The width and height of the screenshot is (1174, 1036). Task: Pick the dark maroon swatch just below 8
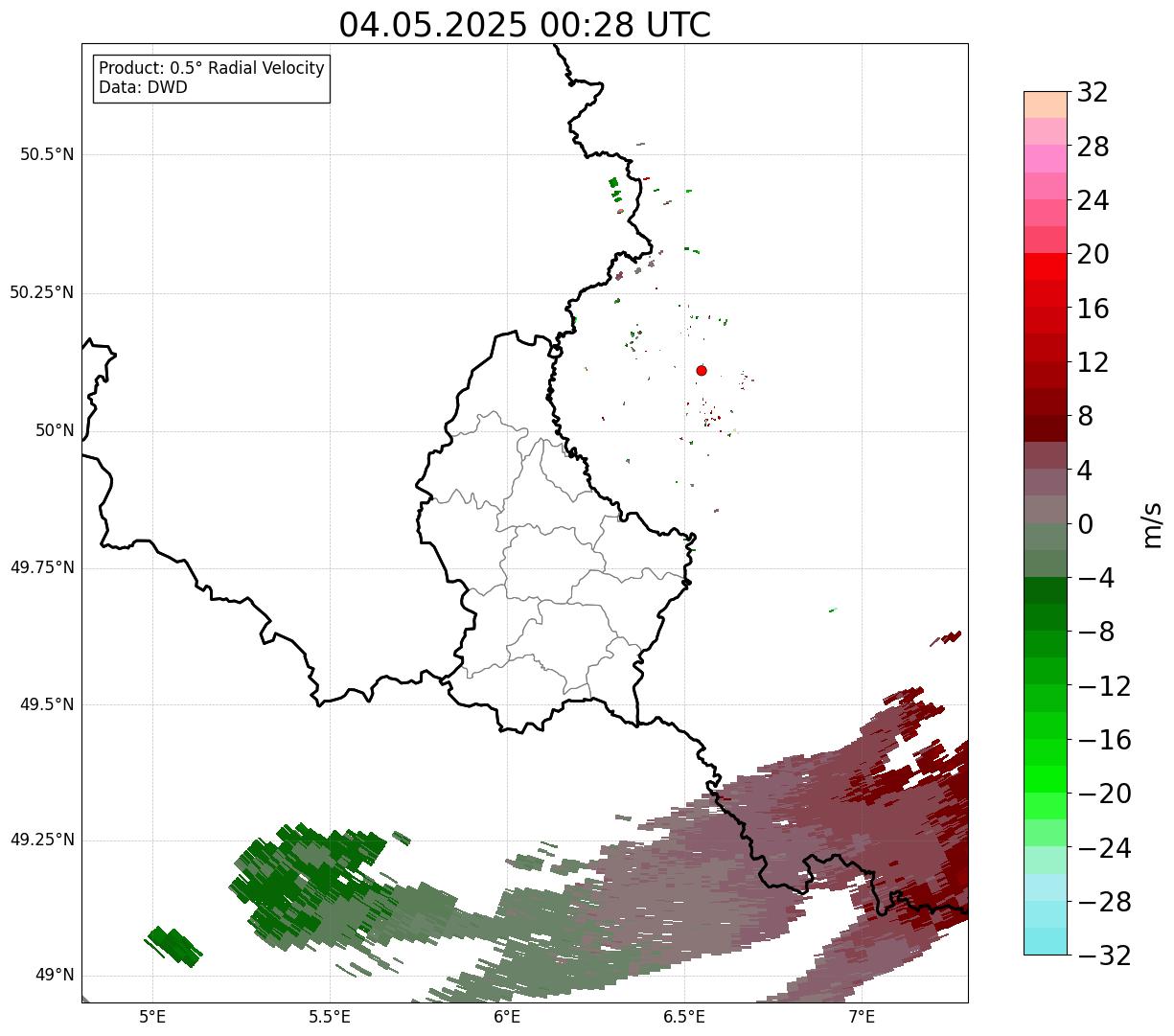(1046, 428)
